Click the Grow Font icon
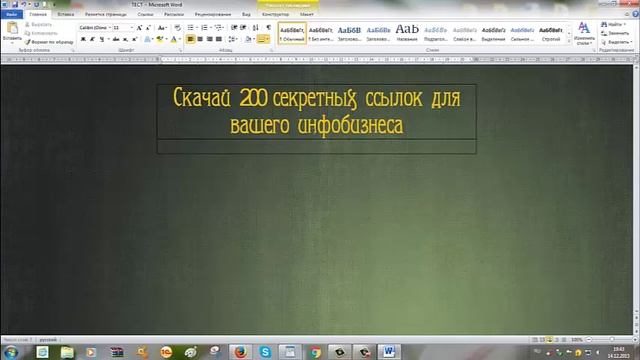 click(x=139, y=28)
